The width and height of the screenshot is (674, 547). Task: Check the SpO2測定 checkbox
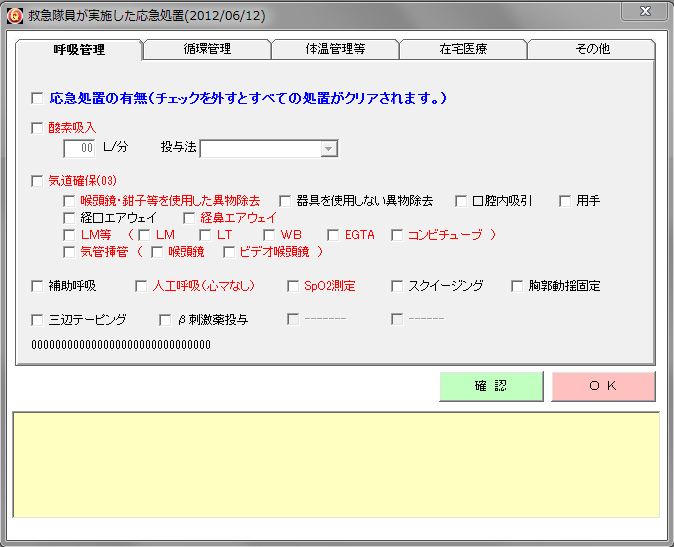click(294, 286)
